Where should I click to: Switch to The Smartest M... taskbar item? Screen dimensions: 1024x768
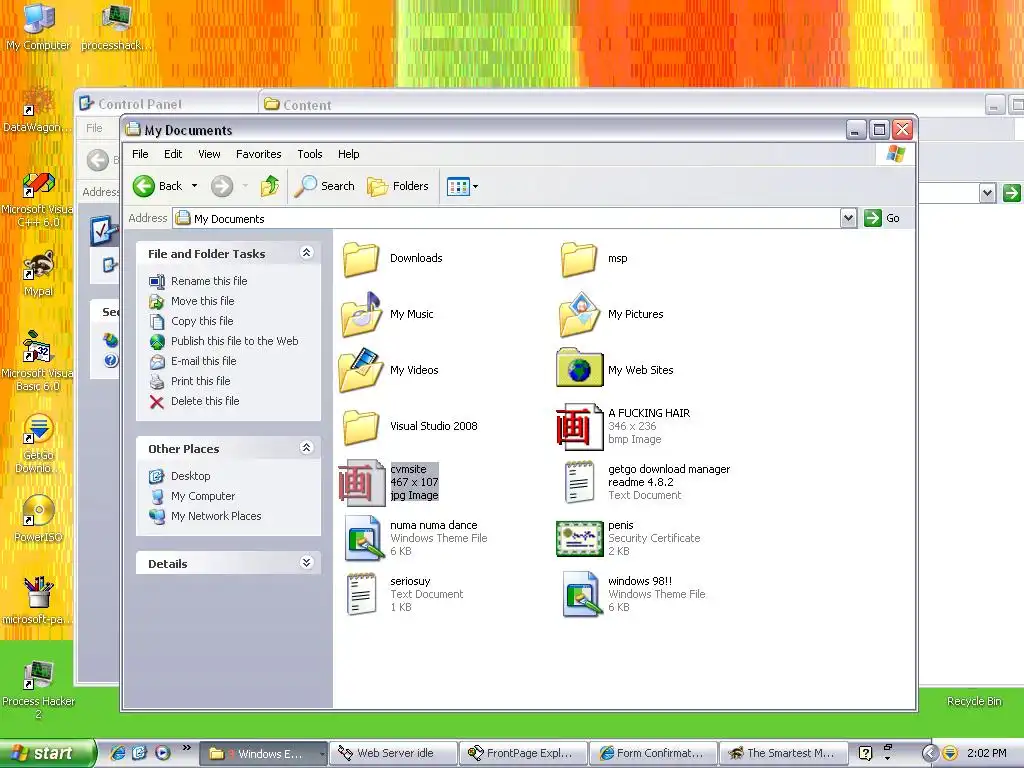(x=782, y=754)
